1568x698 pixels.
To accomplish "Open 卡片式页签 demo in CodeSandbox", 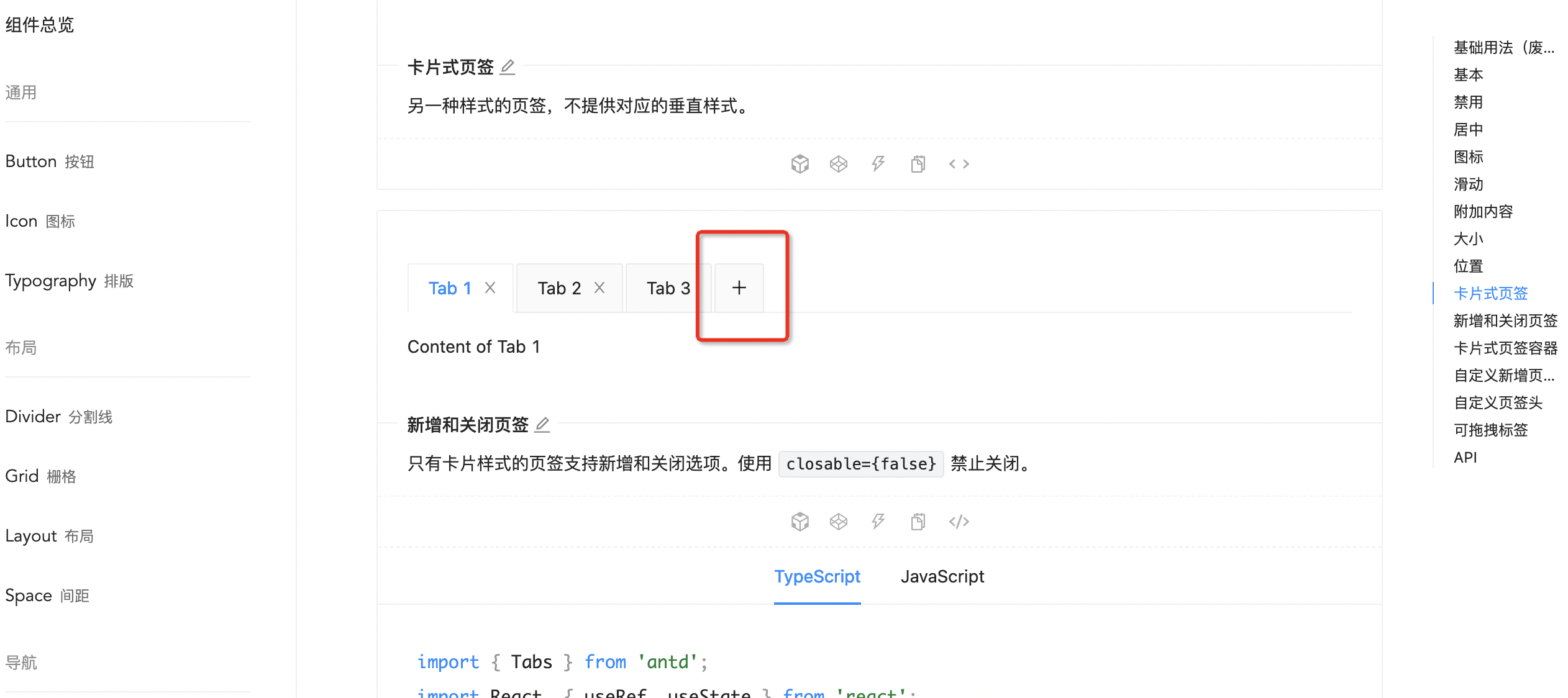I will tap(800, 163).
